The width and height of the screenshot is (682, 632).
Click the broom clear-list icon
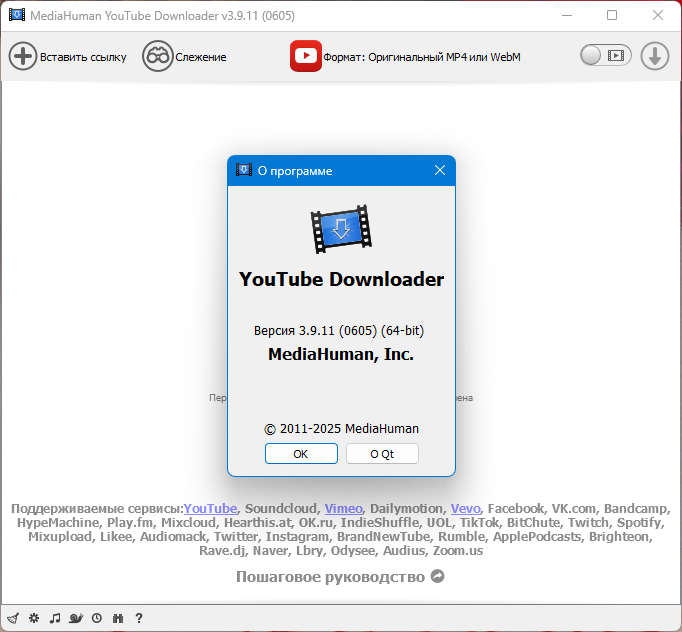pyautogui.click(x=13, y=618)
